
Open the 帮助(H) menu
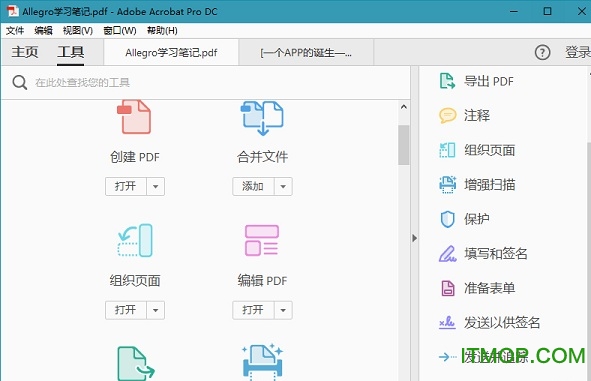point(162,31)
